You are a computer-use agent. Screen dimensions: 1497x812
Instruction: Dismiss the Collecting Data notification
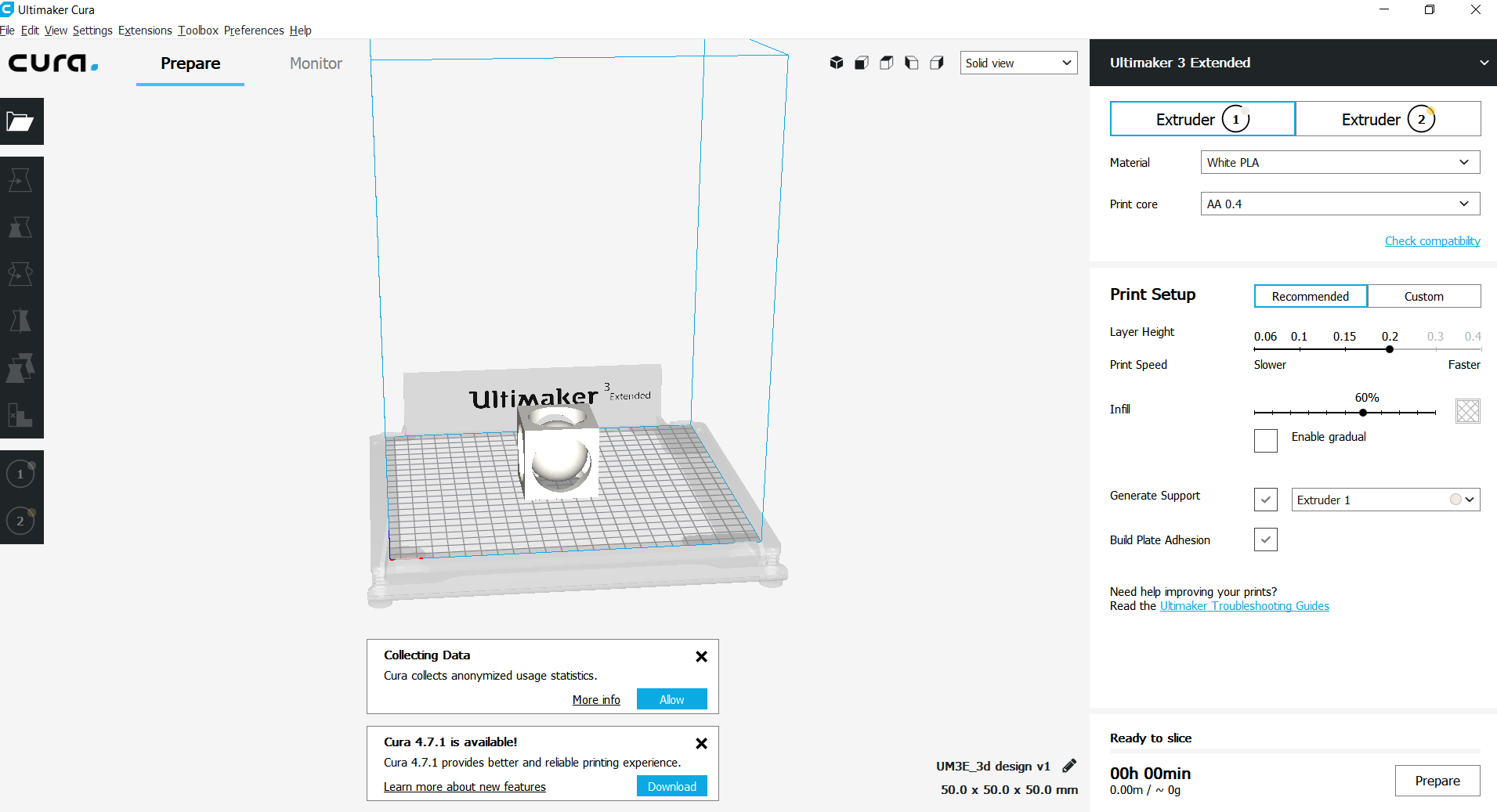tap(702, 656)
